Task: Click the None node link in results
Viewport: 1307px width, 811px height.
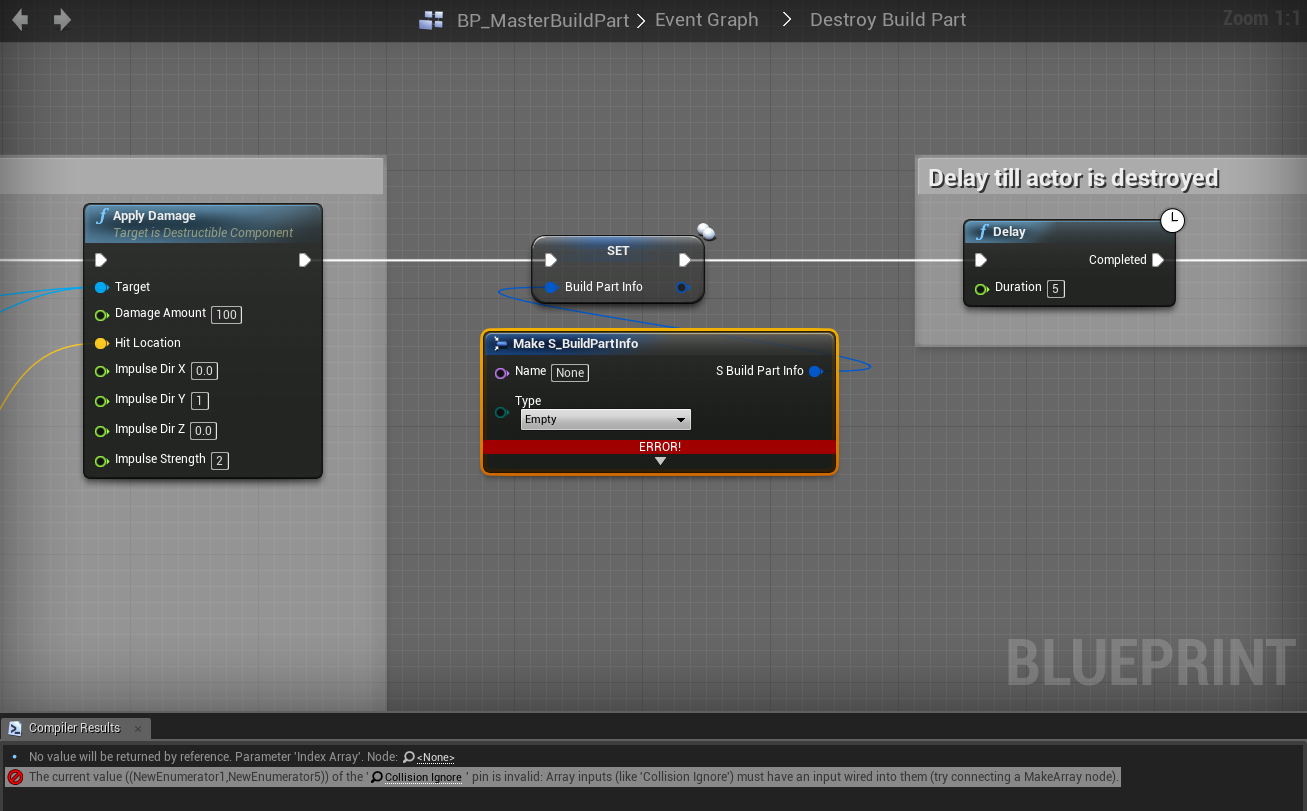Action: coord(435,757)
